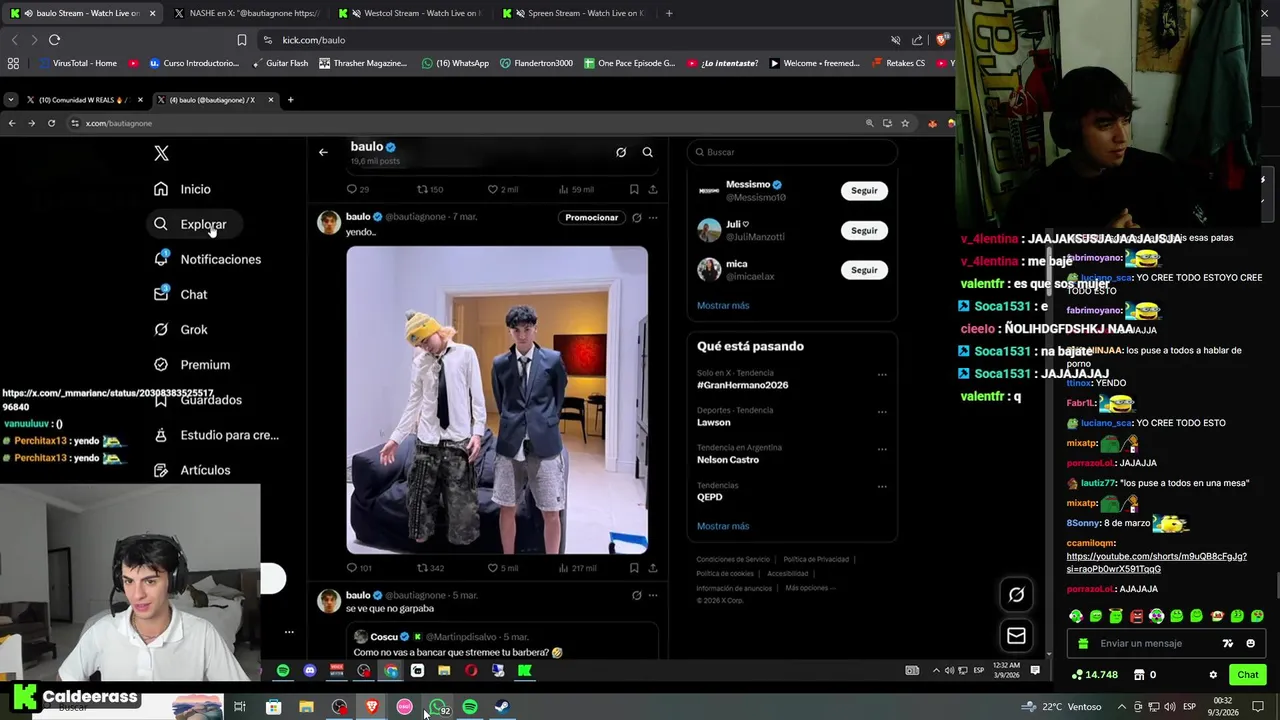Image resolution: width=1280 pixels, height=720 pixels.
Task: Click the Buscar search field on X
Action: click(792, 152)
